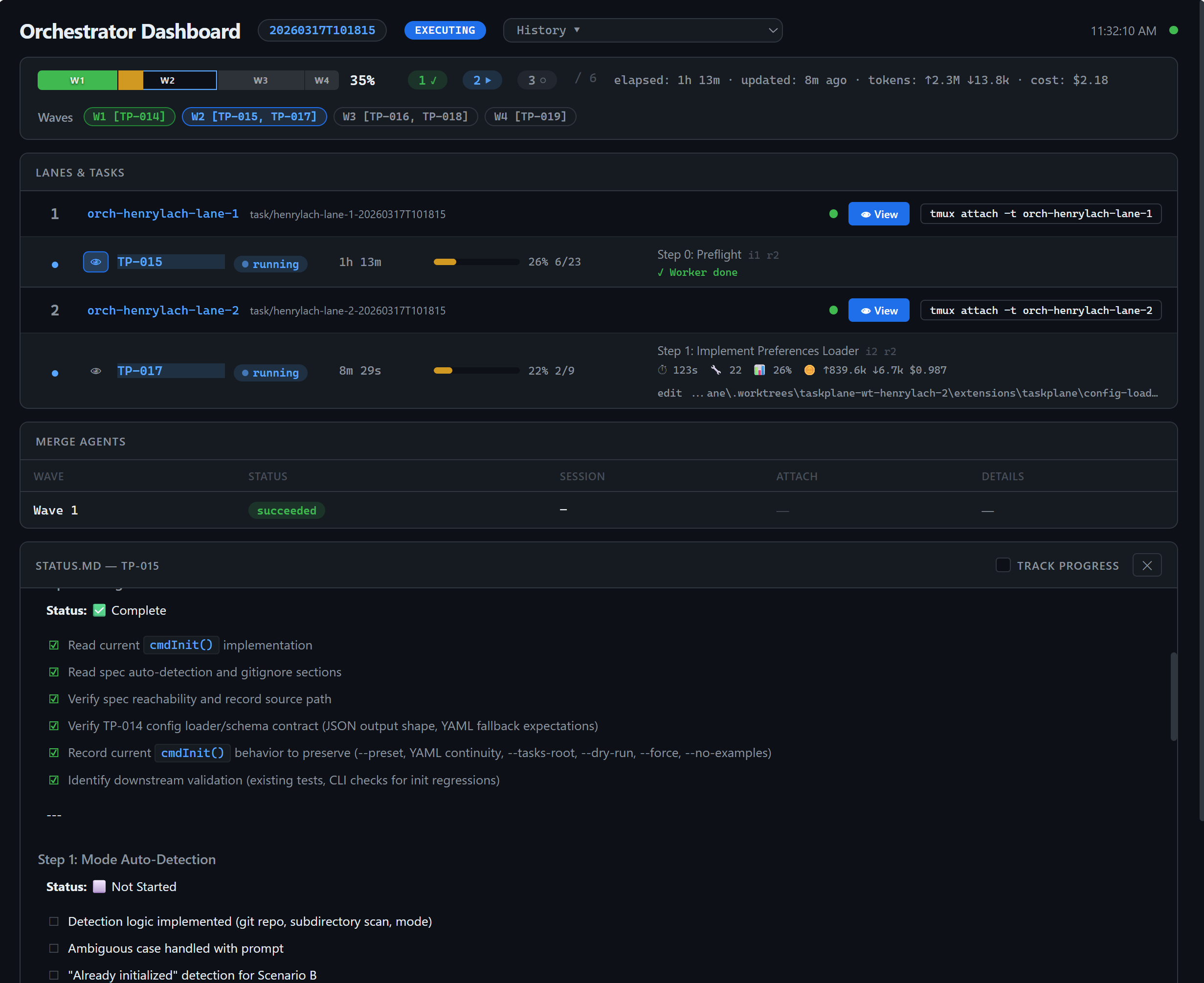Select the W2 [TP-015, TP-017] wave pill
Screen dimensions: 1204x983
pyautogui.click(x=254, y=117)
